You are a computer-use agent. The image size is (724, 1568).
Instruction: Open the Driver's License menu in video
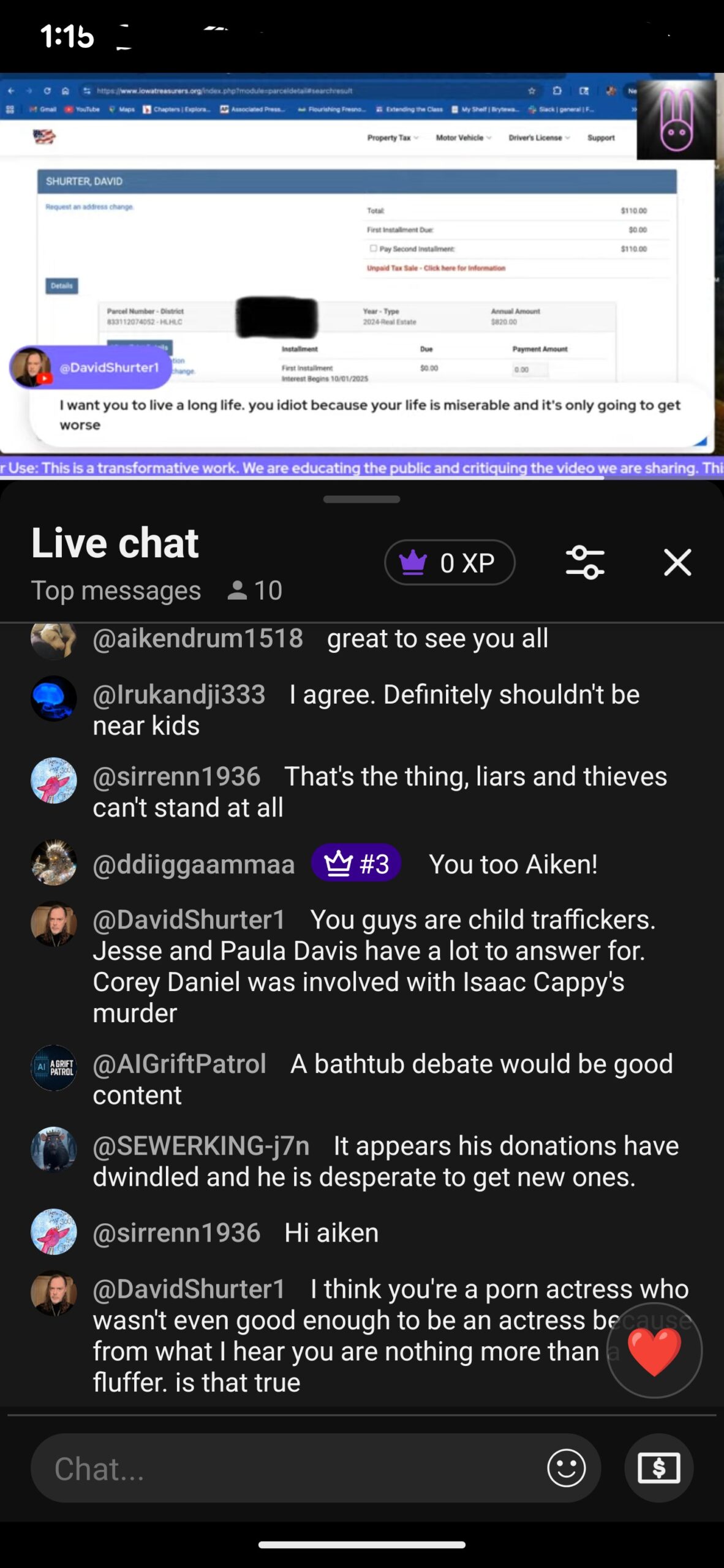coord(539,138)
